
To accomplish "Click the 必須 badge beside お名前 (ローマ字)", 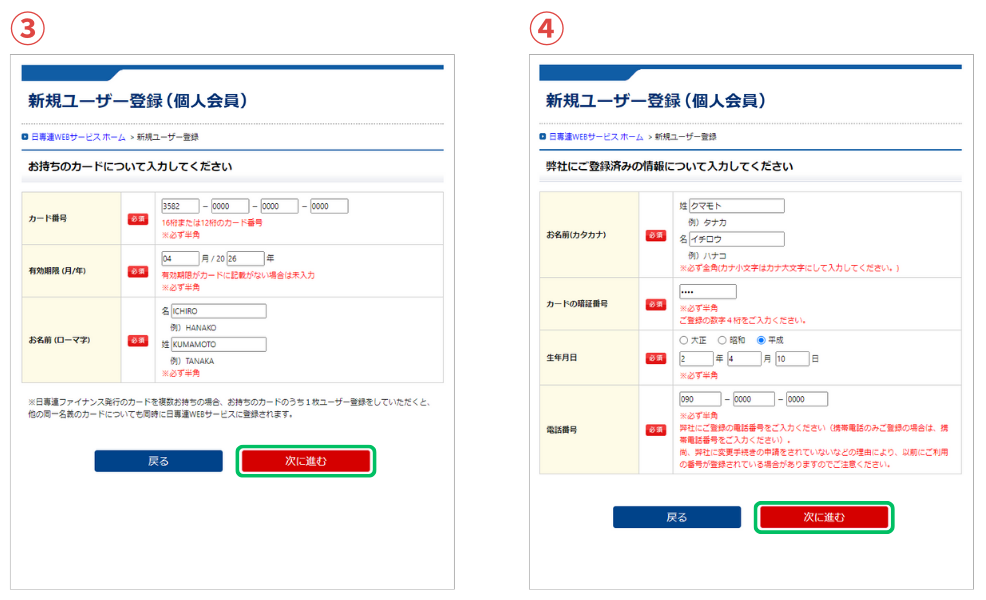I will tap(138, 340).
